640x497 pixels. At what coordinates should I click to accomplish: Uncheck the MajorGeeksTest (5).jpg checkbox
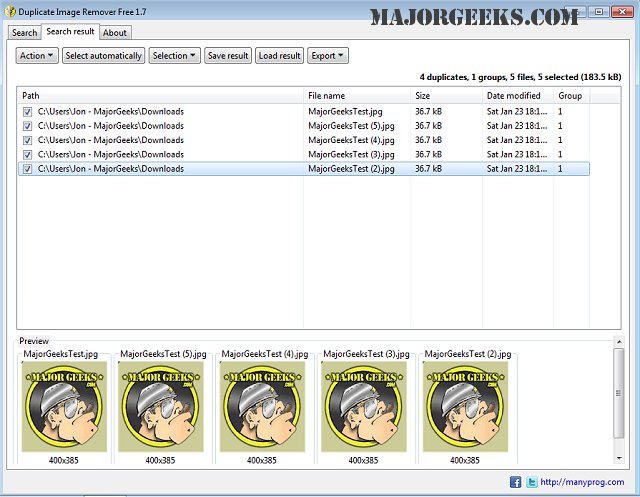tap(27, 126)
